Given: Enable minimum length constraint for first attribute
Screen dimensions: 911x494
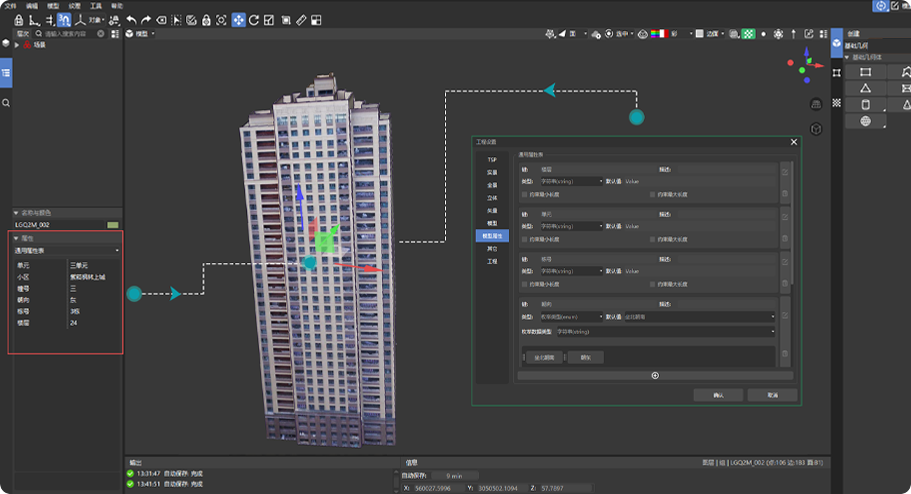Looking at the screenshot, I should click(x=525, y=194).
